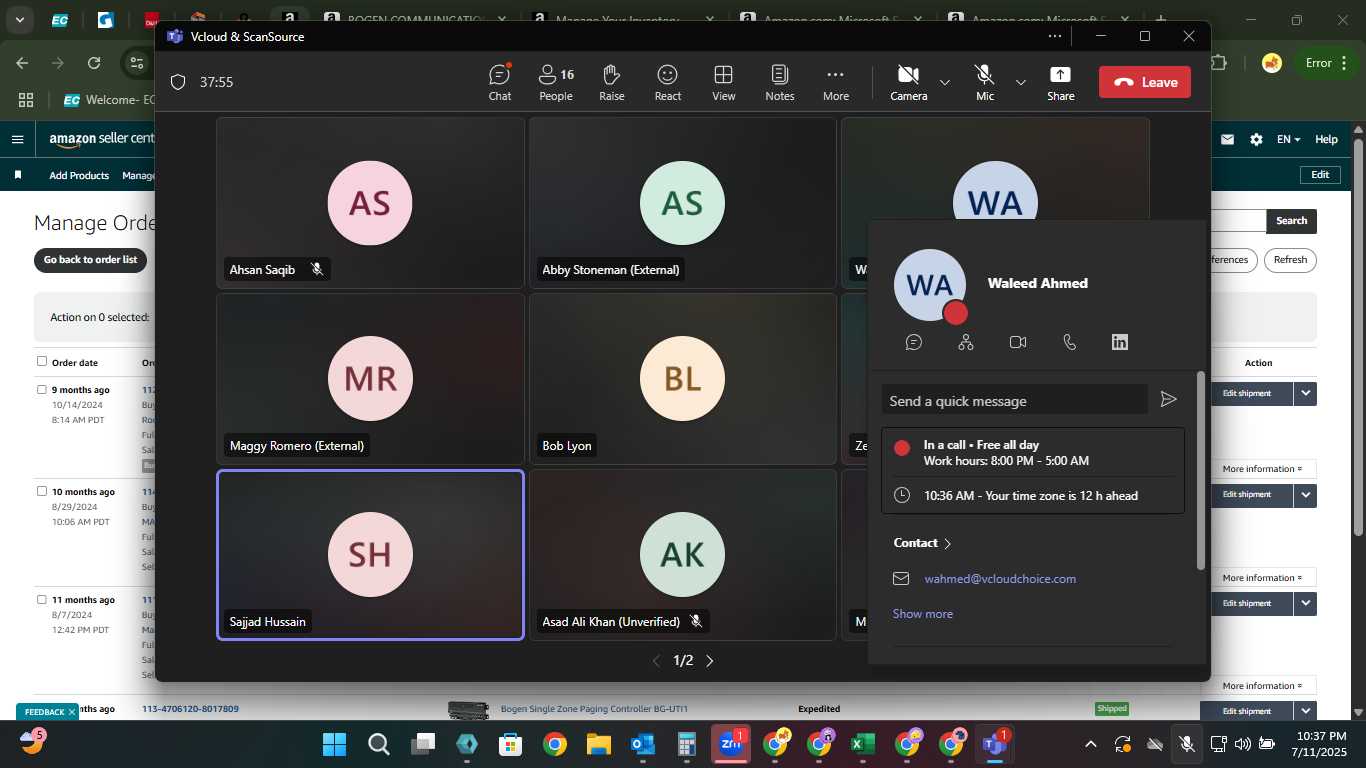Viewport: 1366px width, 768px height.
Task: Open the Teams window title-bar ellipsis menu
Action: pos(1055,36)
